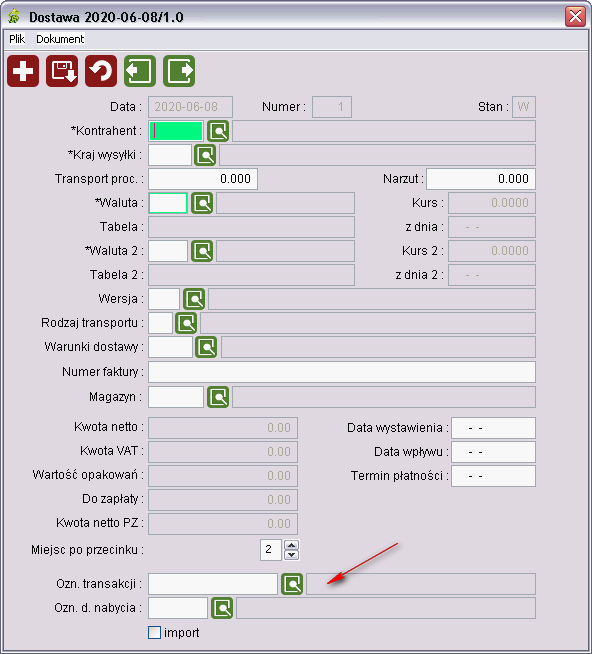Increase Miejsc po przecinku with up arrow
Viewport: 592px width, 654px height.
(x=291, y=545)
